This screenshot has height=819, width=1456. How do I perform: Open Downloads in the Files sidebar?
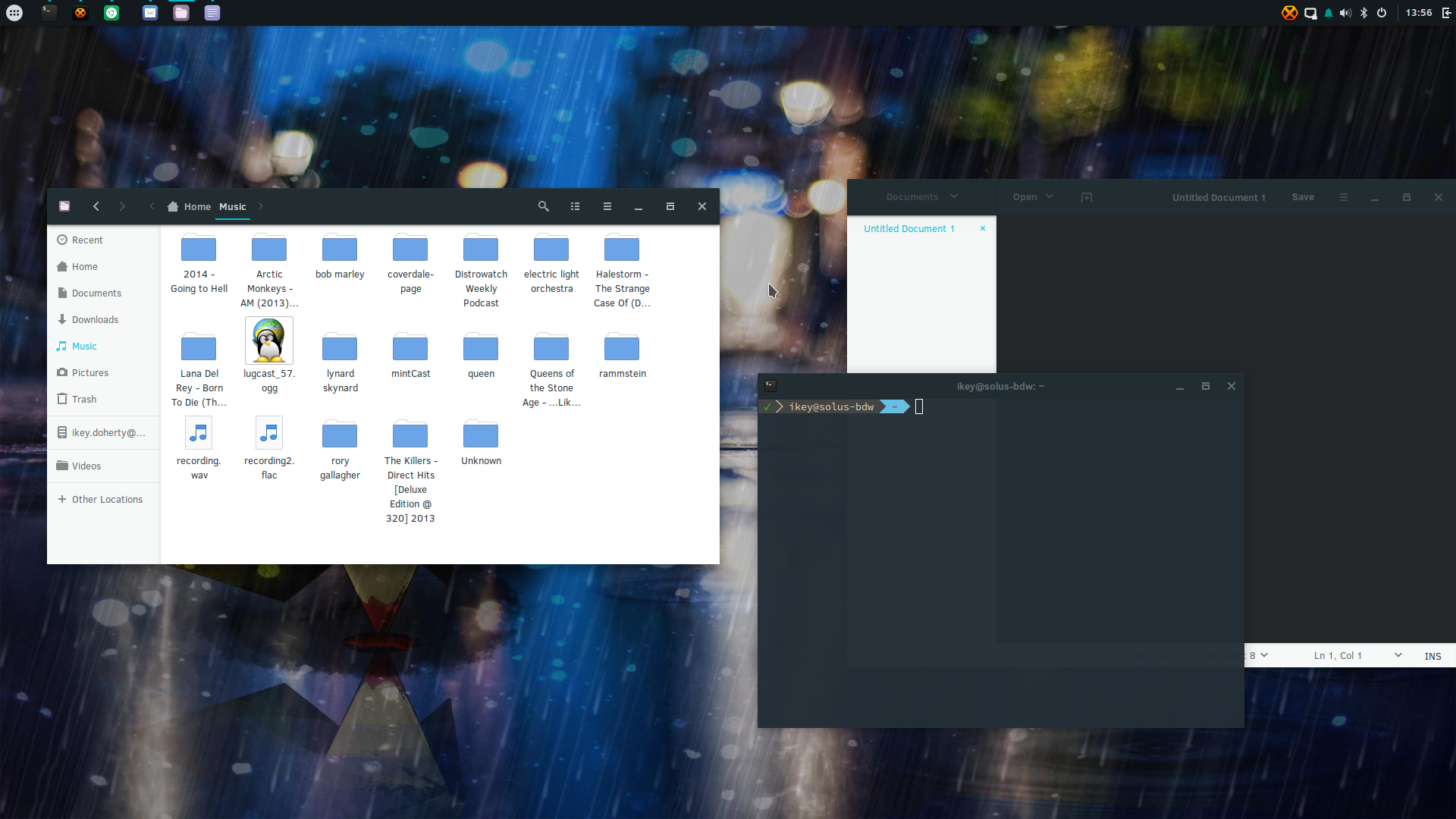pos(103,319)
